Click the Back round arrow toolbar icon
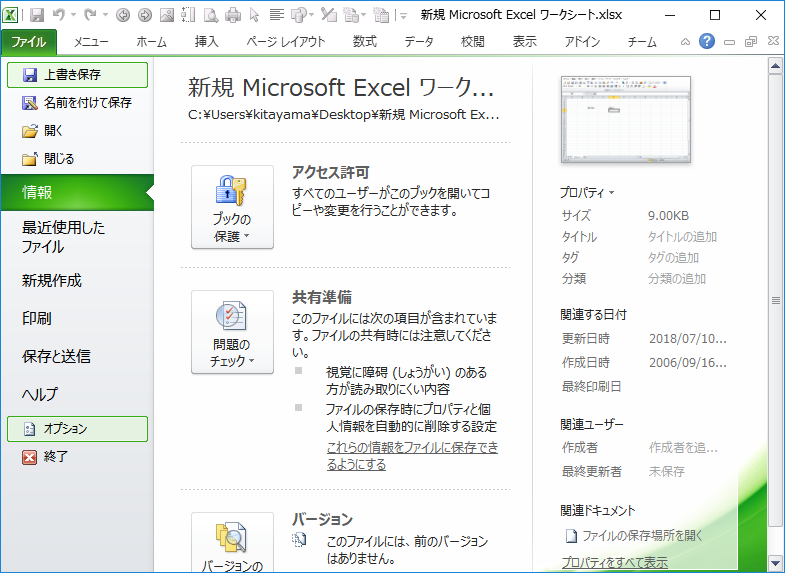Viewport: 785px width, 573px height. pos(123,16)
